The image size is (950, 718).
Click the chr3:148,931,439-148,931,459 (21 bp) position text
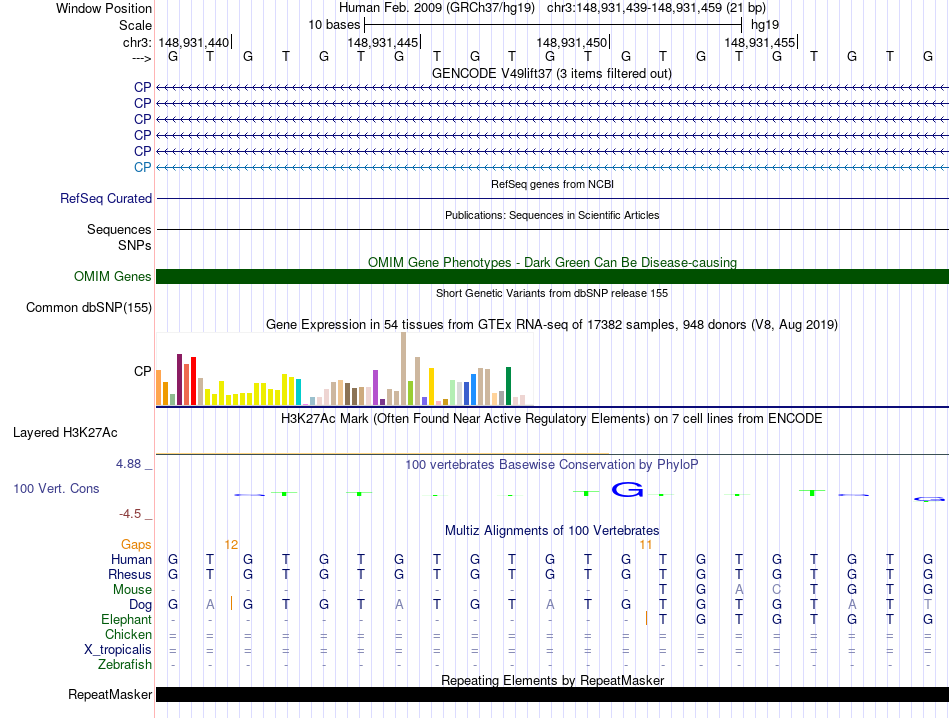[x=656, y=8]
